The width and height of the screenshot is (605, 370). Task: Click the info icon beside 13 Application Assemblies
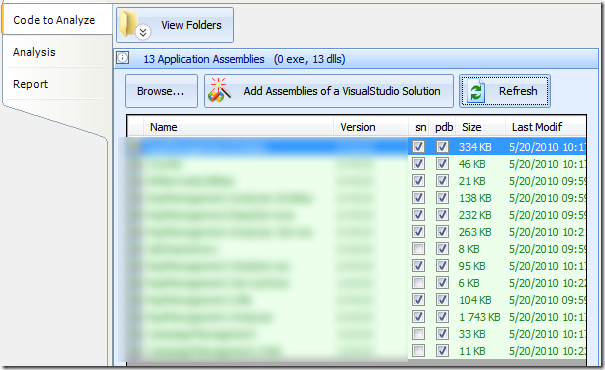[123, 58]
